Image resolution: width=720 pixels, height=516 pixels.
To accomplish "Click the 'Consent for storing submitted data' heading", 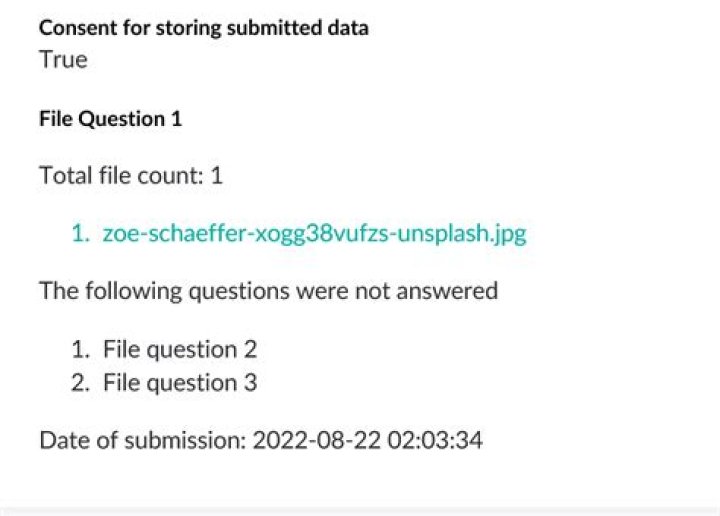I will (x=204, y=28).
